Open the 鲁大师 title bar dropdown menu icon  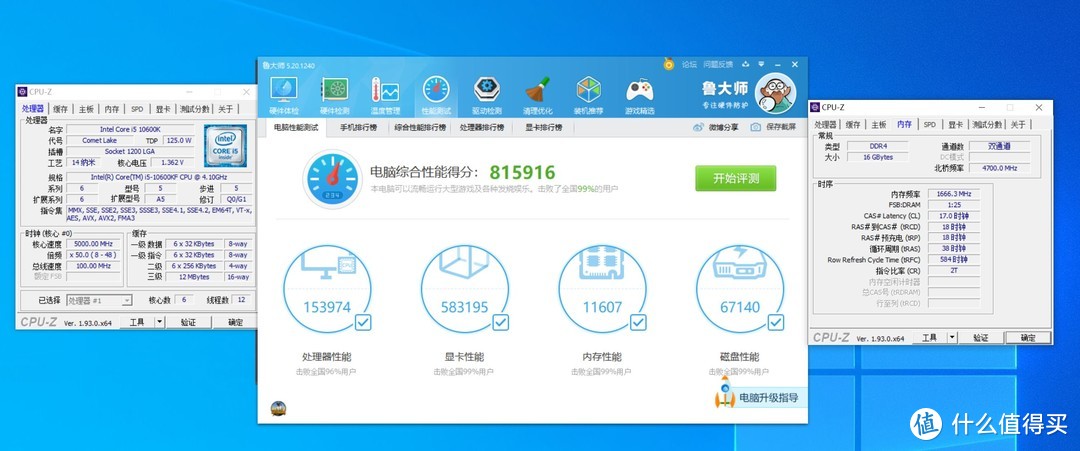tap(760, 64)
